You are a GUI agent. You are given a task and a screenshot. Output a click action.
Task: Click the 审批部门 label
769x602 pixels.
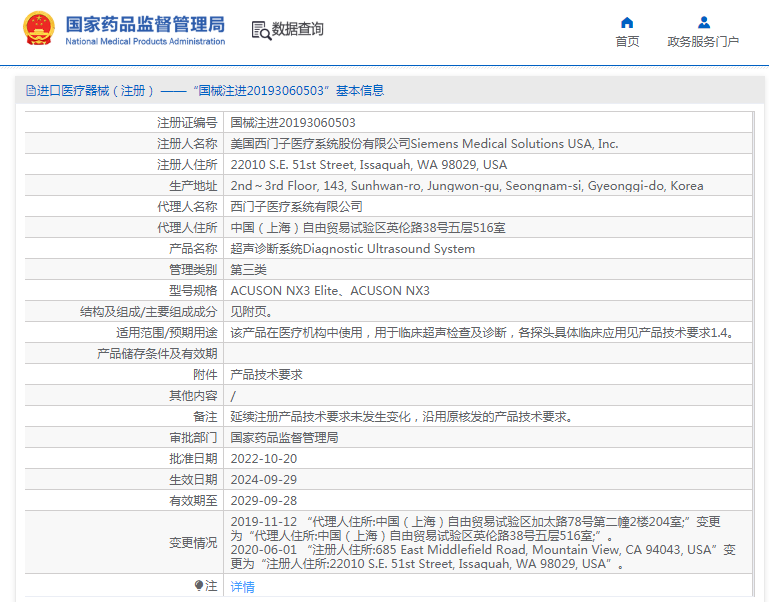point(193,438)
